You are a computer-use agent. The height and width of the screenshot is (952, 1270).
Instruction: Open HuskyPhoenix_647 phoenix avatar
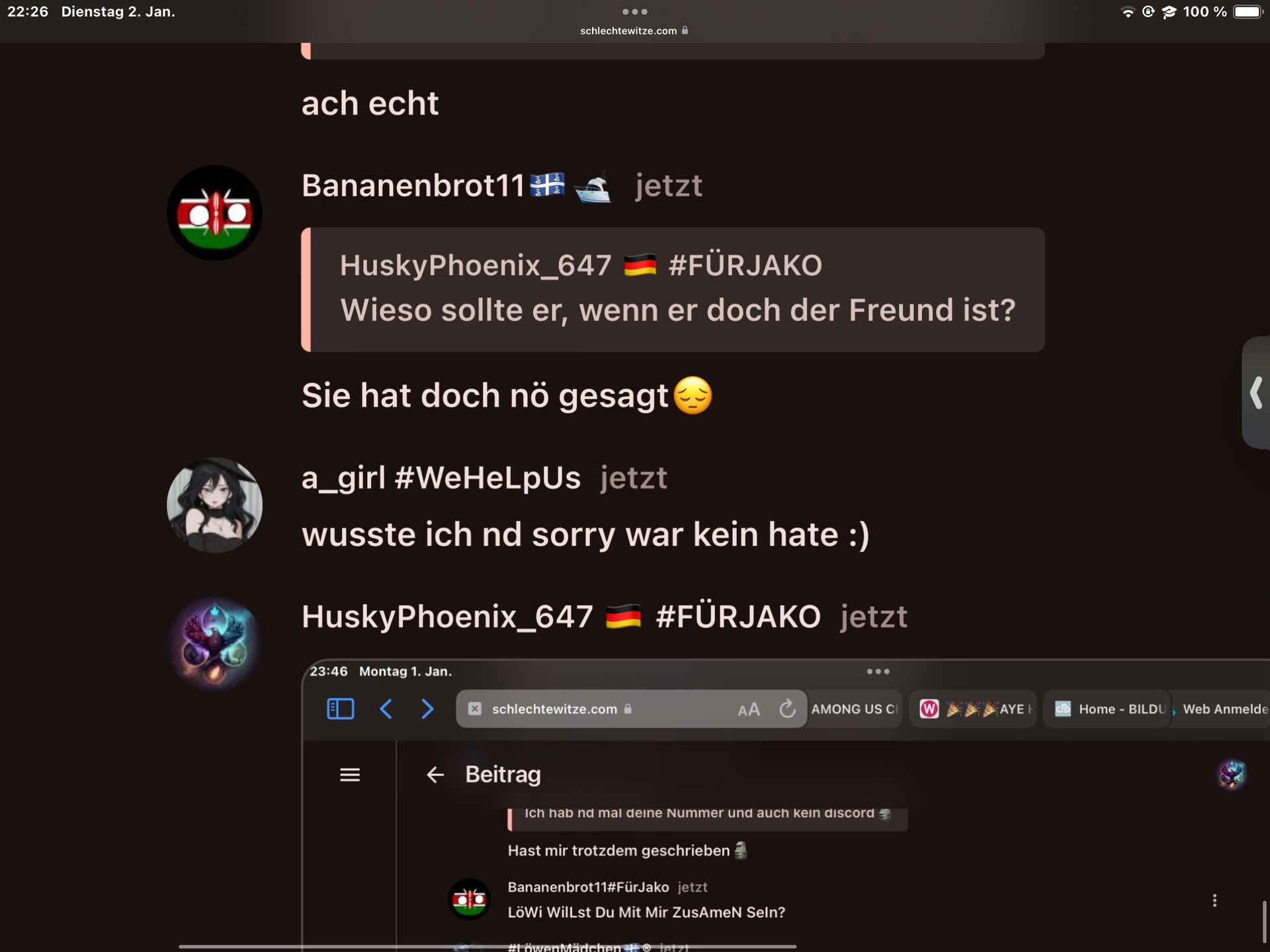point(214,644)
